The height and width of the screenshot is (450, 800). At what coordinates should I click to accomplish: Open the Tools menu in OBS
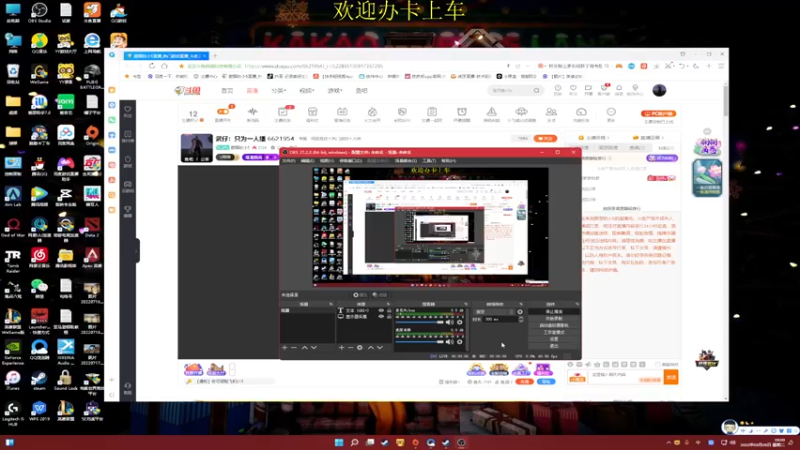pos(429,161)
